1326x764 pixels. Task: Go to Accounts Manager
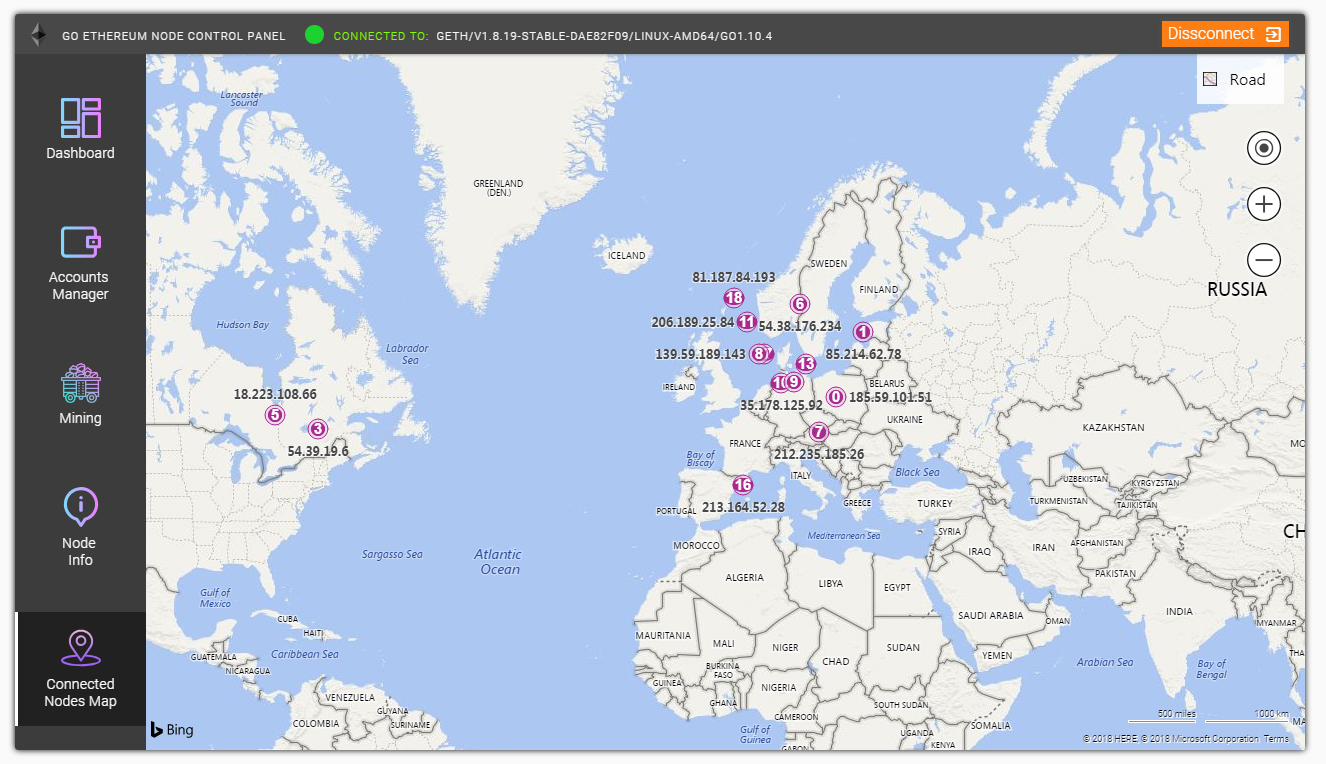coord(80,263)
